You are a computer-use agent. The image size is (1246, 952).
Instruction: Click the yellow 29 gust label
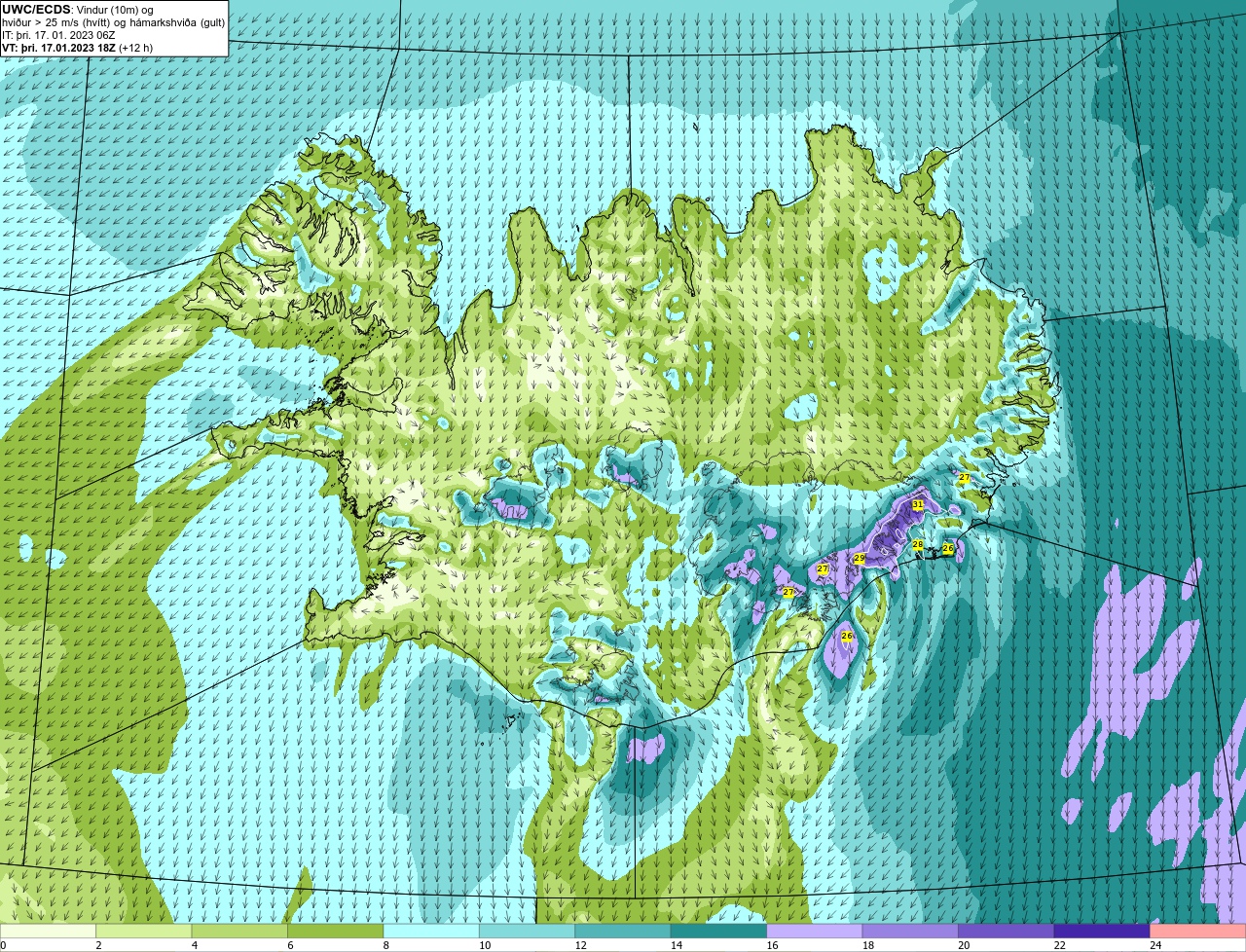(x=860, y=559)
